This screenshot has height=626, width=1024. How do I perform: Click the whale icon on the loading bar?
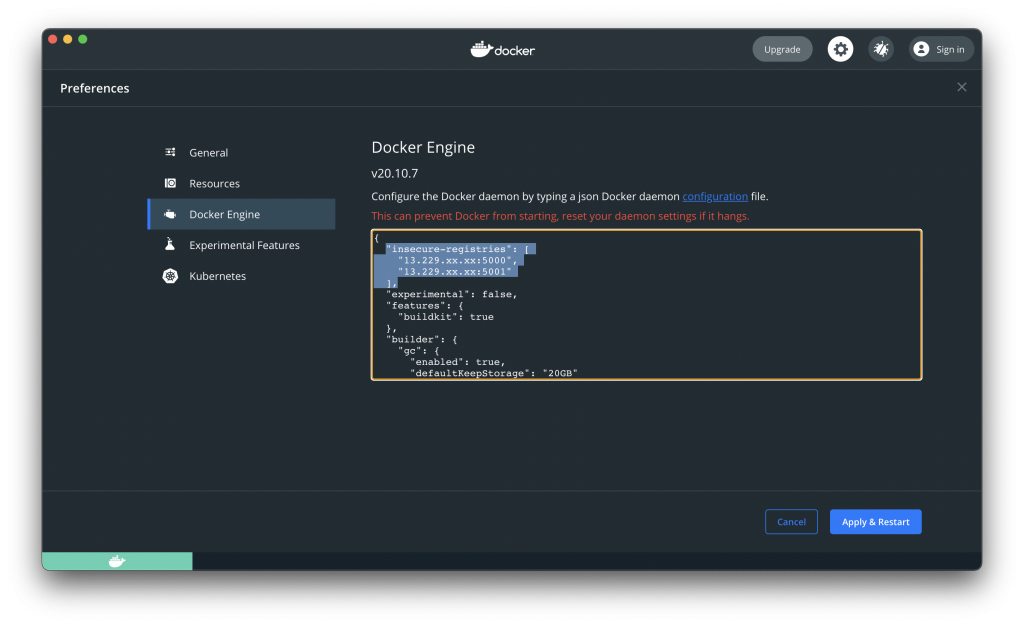[117, 561]
